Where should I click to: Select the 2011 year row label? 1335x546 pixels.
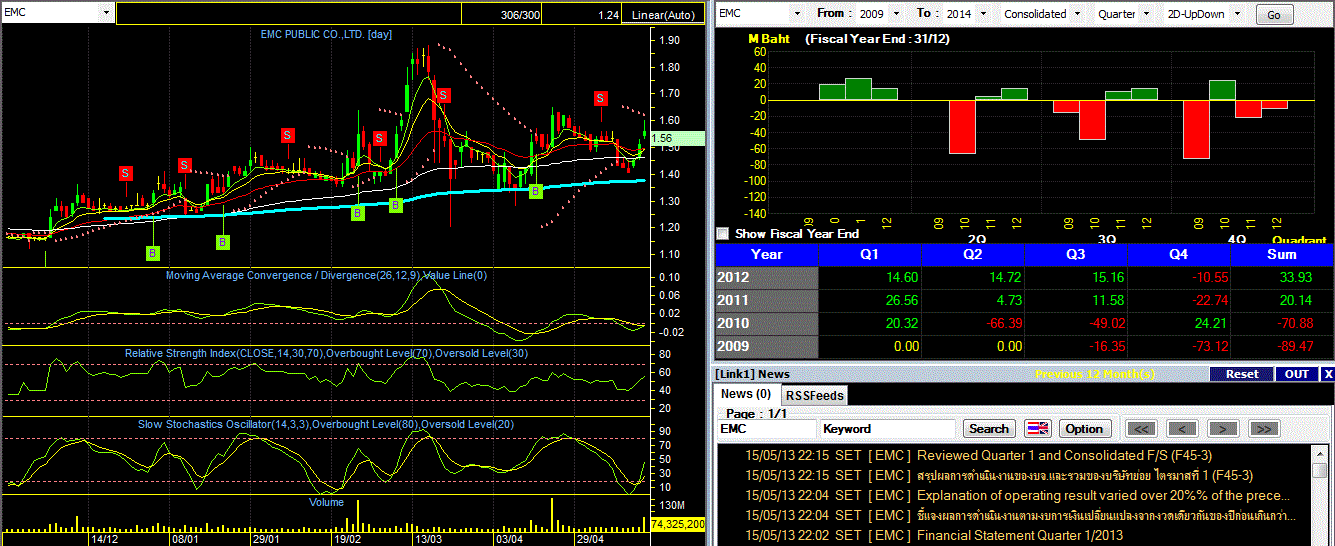[767, 301]
